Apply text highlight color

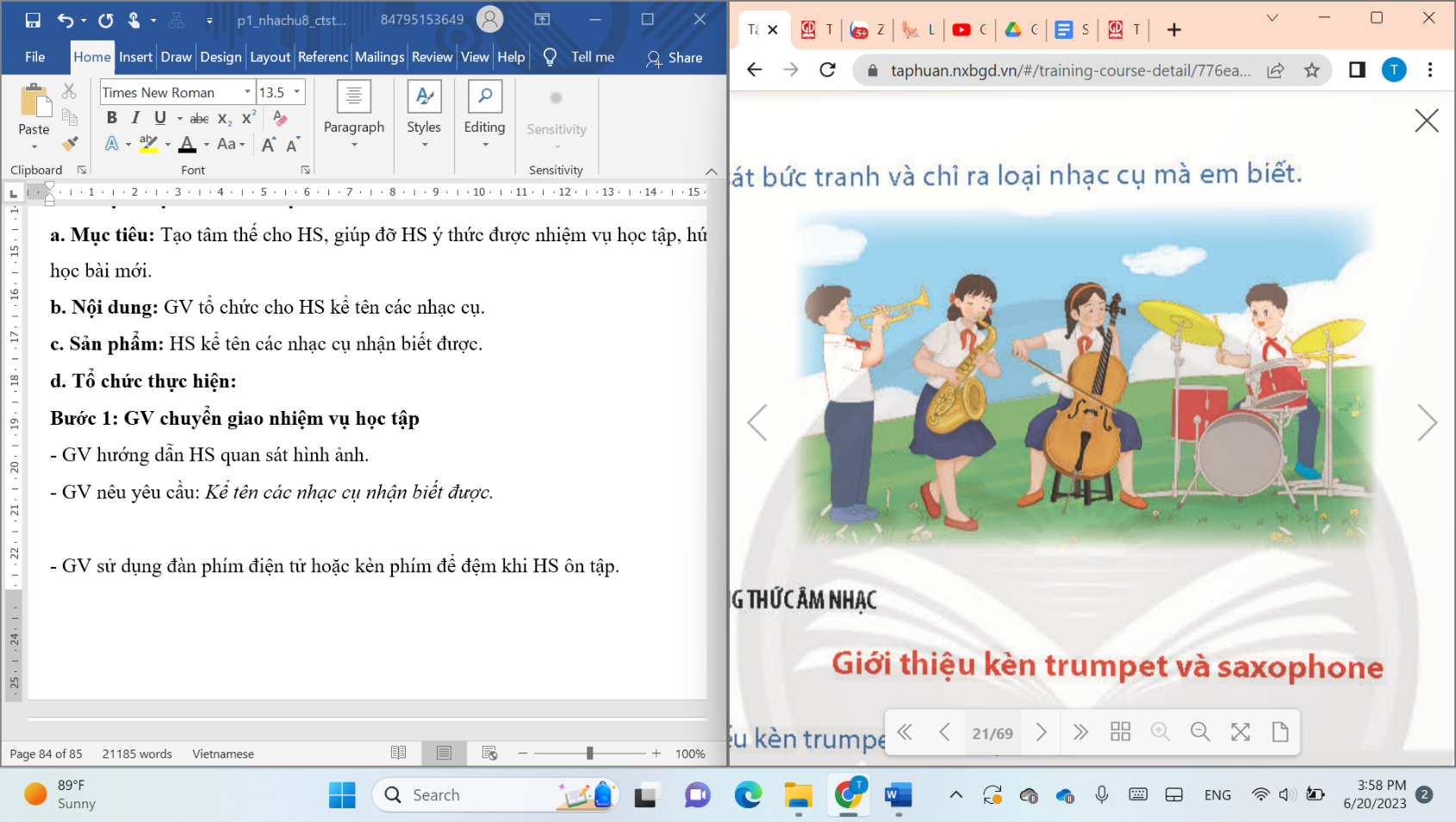pyautogui.click(x=148, y=144)
